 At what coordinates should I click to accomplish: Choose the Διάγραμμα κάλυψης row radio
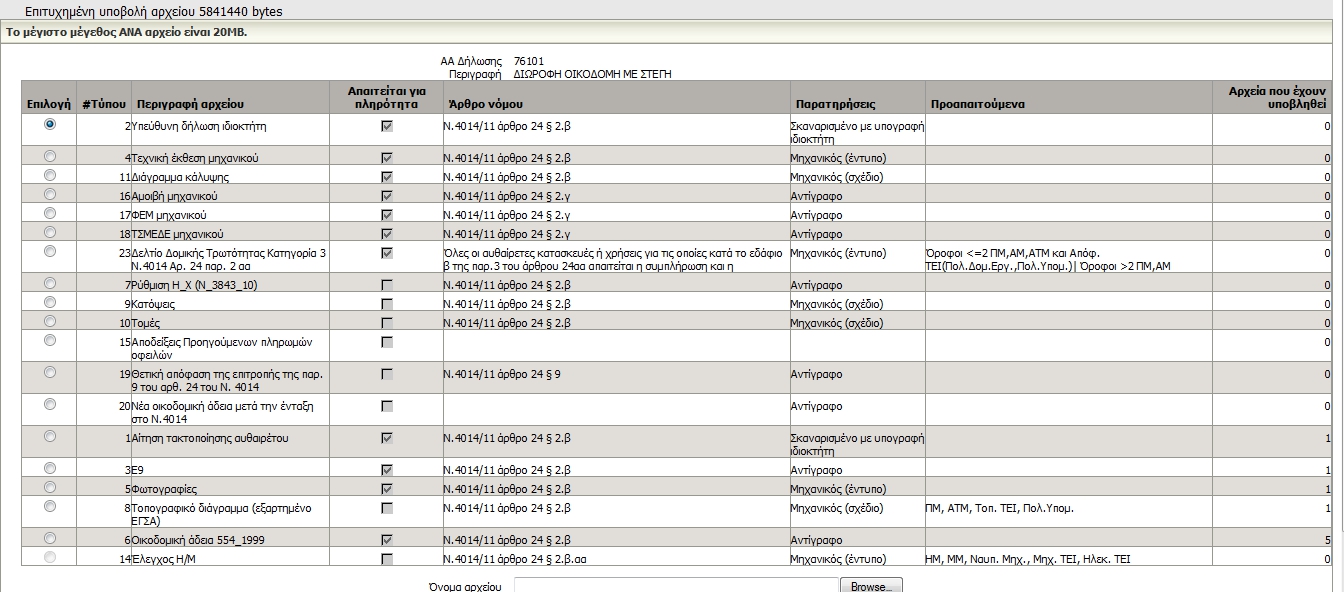[50, 175]
